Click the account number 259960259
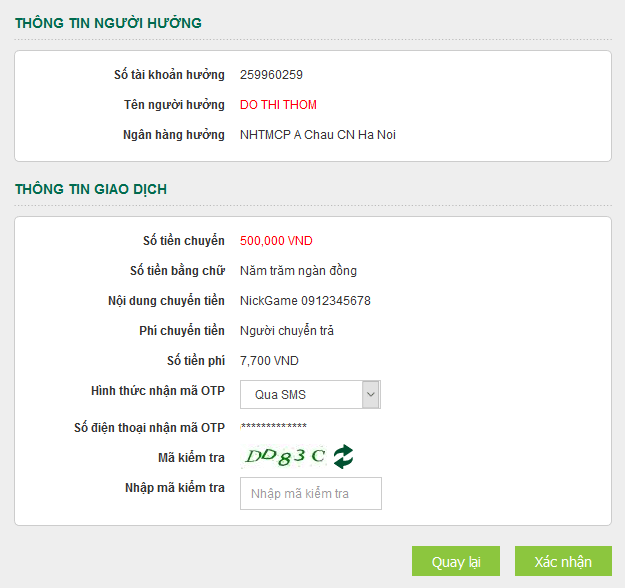This screenshot has width=625, height=588. tap(271, 75)
